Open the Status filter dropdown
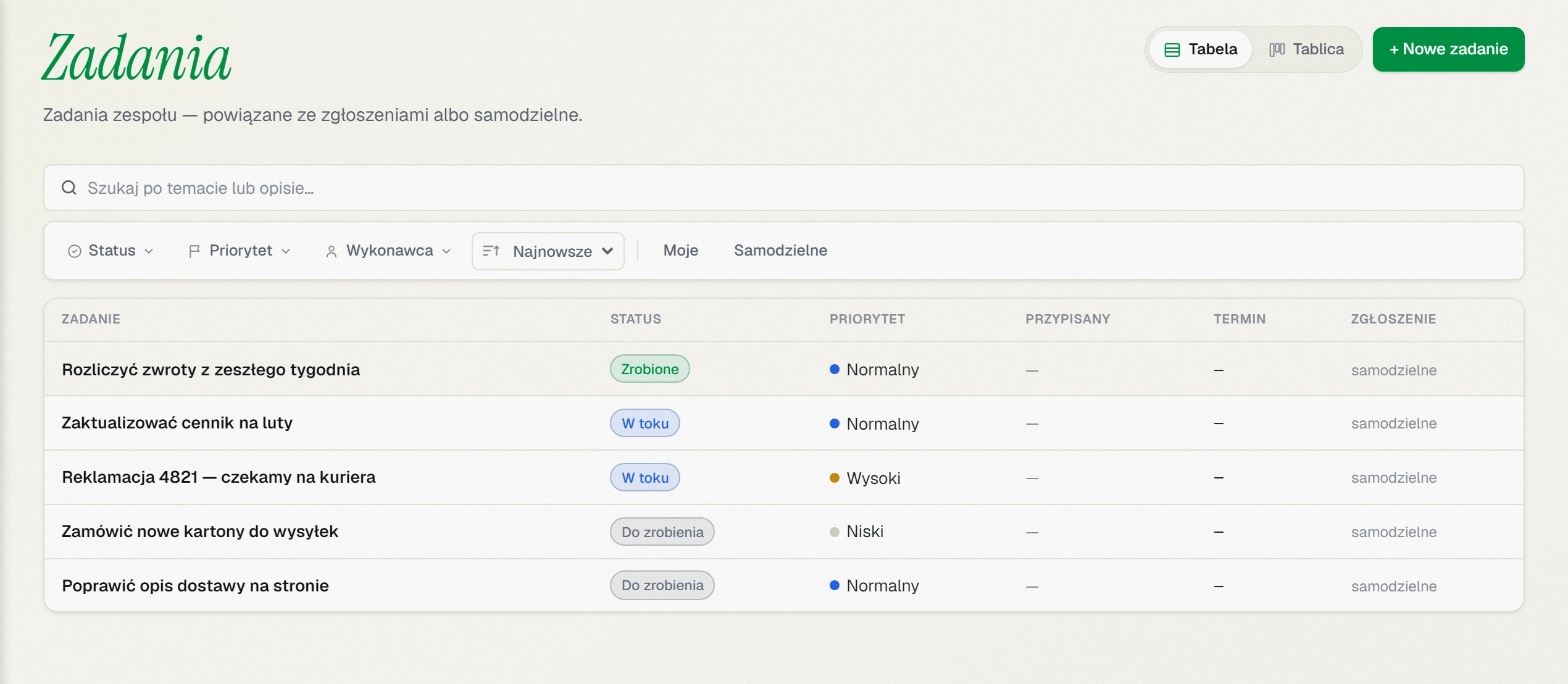The height and width of the screenshot is (684, 1568). [x=111, y=251]
